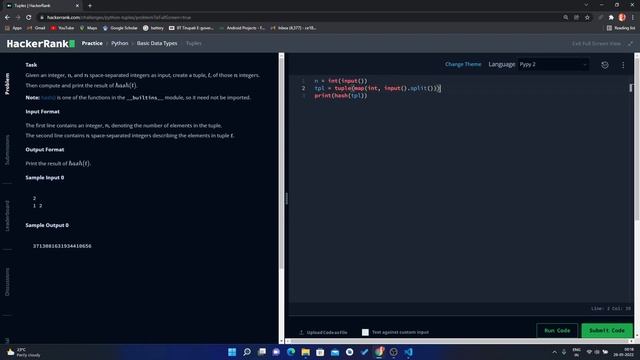
Task: Select the Leaderboard sidebar tab
Action: tap(7, 216)
